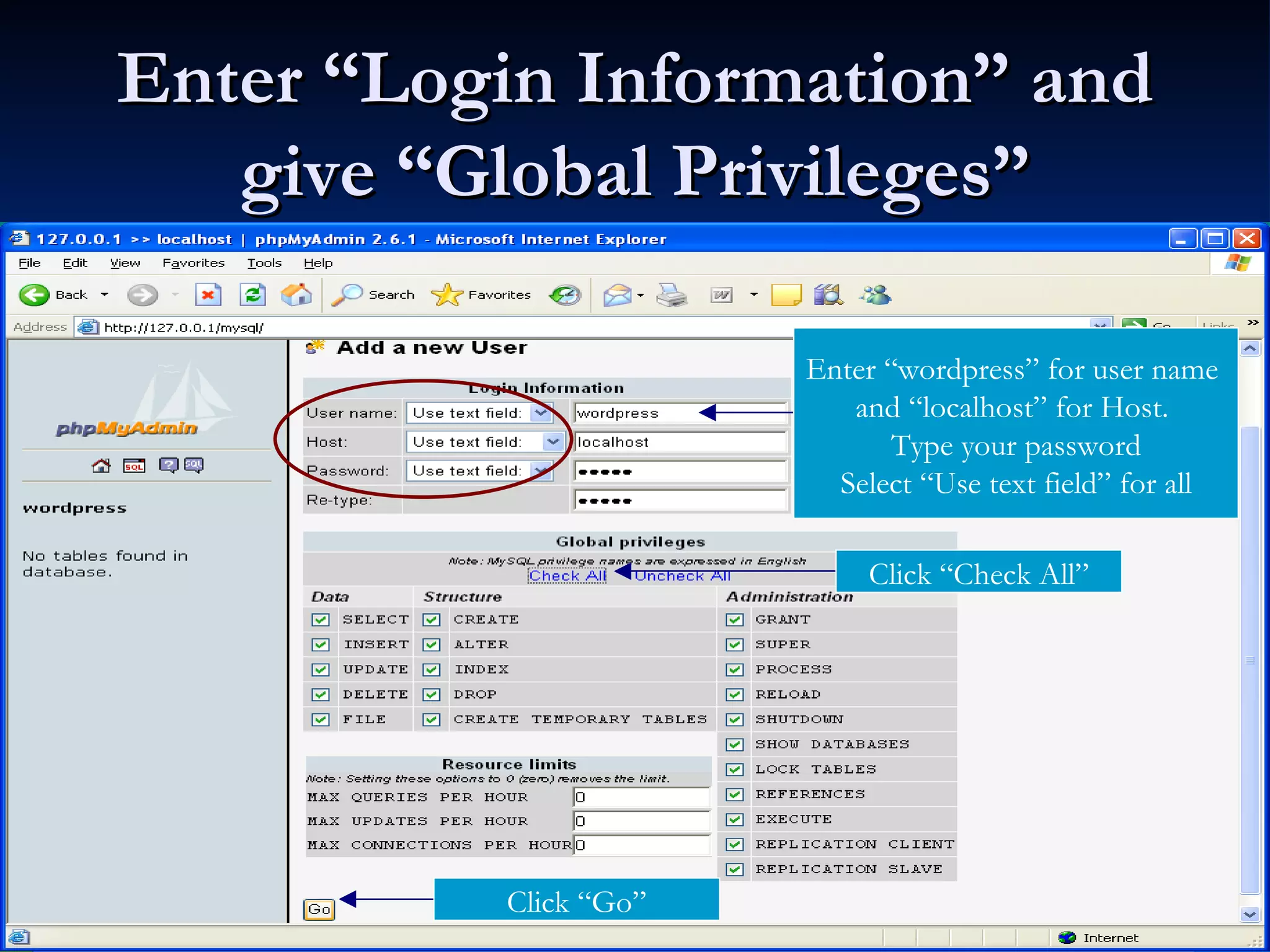The image size is (1270, 952).
Task: Open the SQL query window icon
Action: (134, 465)
